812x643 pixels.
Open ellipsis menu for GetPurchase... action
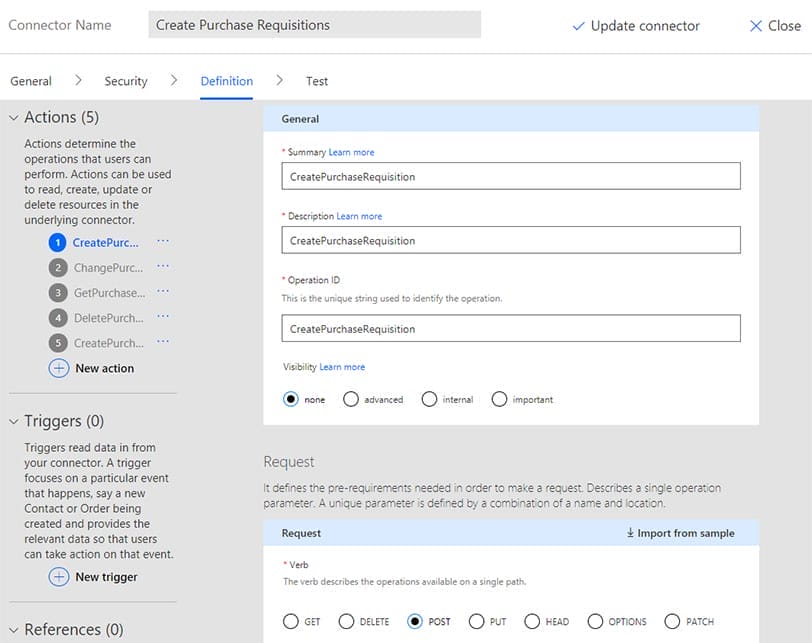pyautogui.click(x=163, y=291)
